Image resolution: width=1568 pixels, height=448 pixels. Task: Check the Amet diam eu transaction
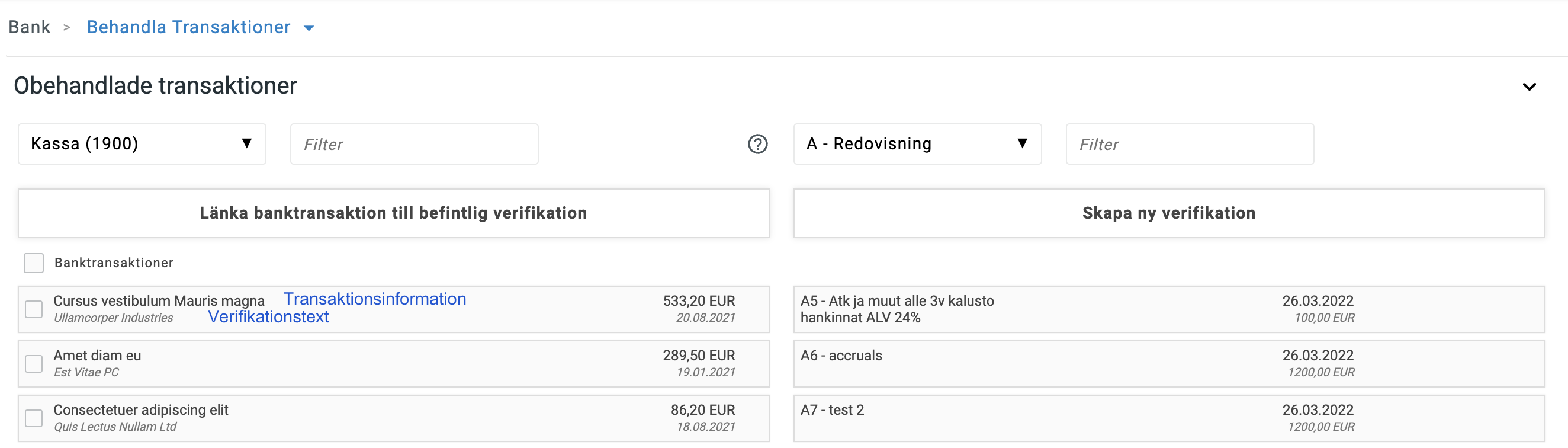[x=34, y=364]
